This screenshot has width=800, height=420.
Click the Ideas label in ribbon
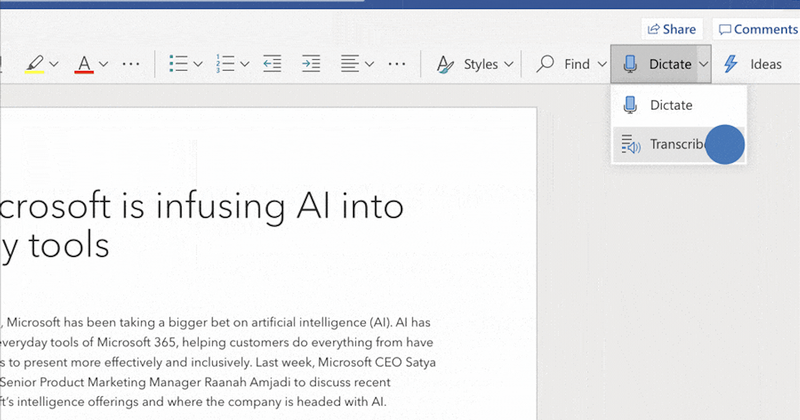click(766, 64)
